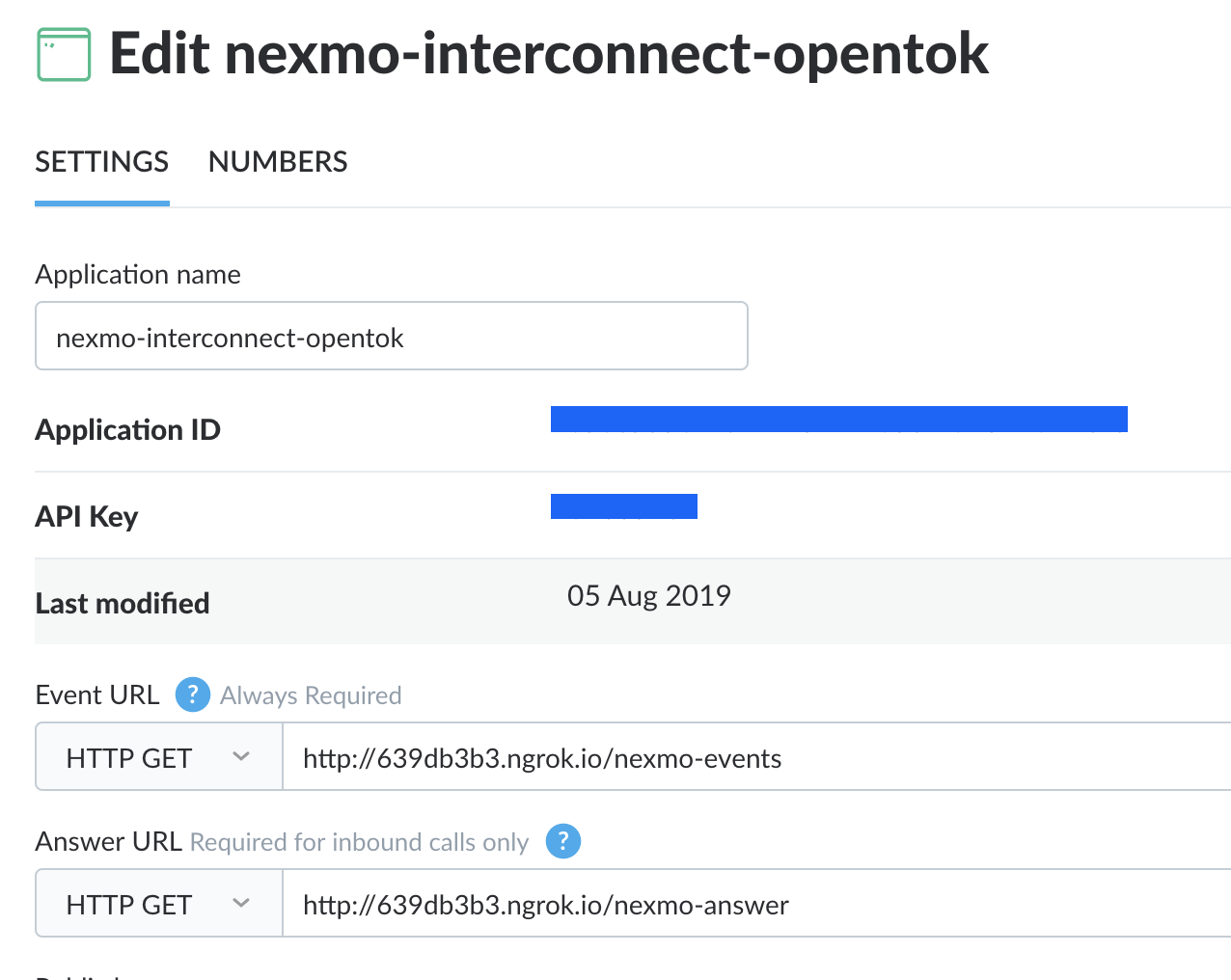This screenshot has width=1231, height=980.
Task: Click the page heading Edit nexmo-interconnect-opentok
Action: pyautogui.click(x=548, y=54)
